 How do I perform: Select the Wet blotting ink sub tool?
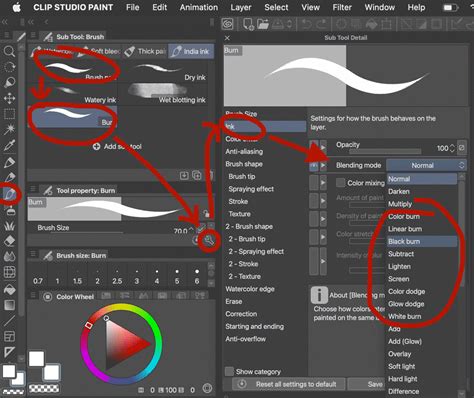tap(163, 94)
